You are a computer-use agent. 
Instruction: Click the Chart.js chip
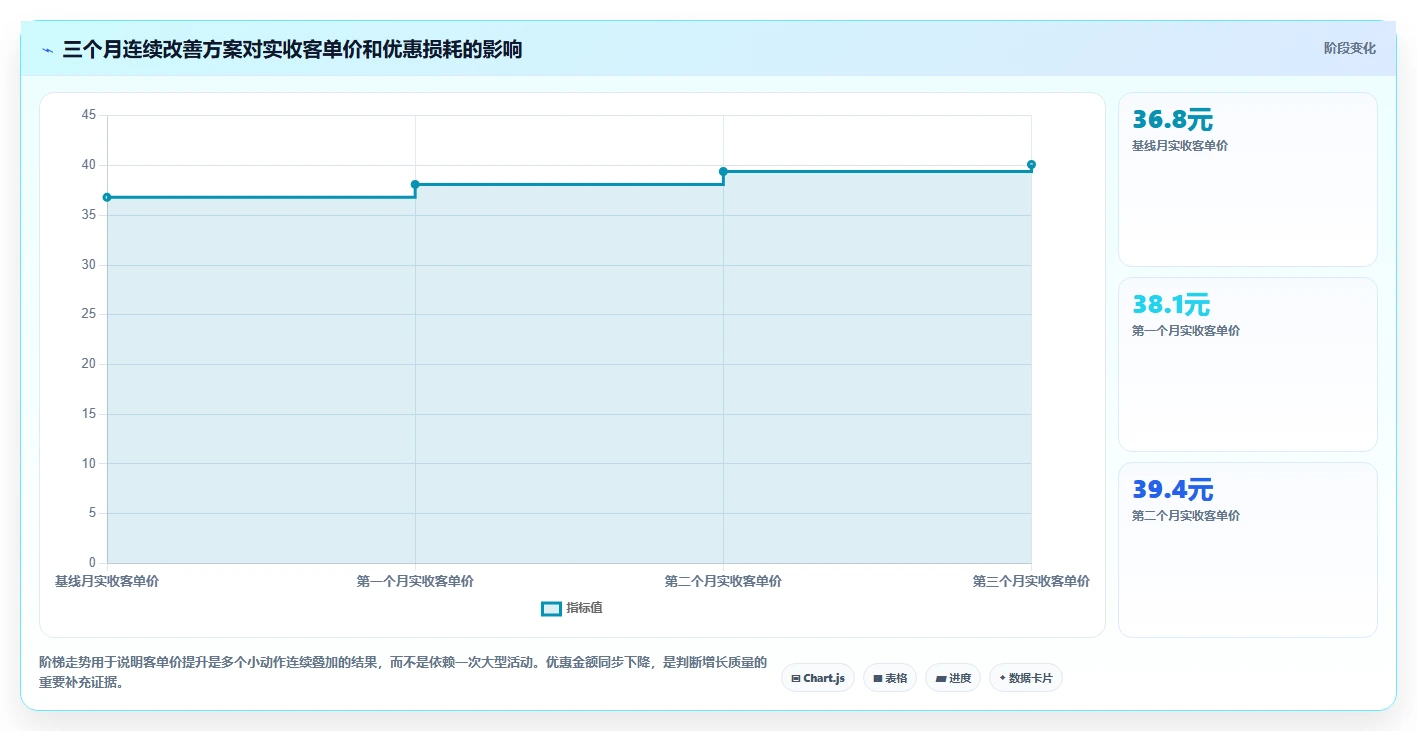(x=818, y=678)
